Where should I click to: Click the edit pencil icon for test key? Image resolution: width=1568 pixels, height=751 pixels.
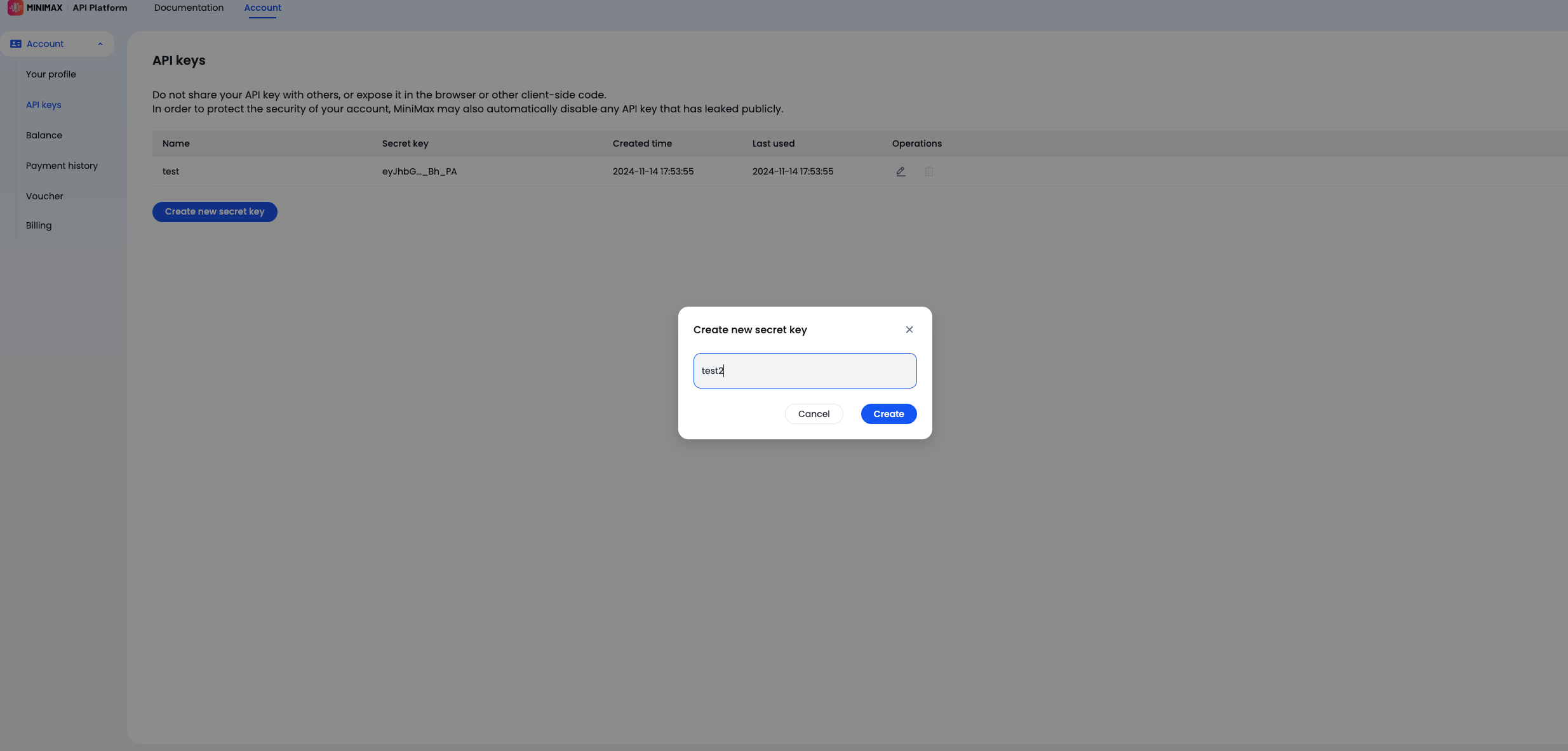pyautogui.click(x=901, y=171)
